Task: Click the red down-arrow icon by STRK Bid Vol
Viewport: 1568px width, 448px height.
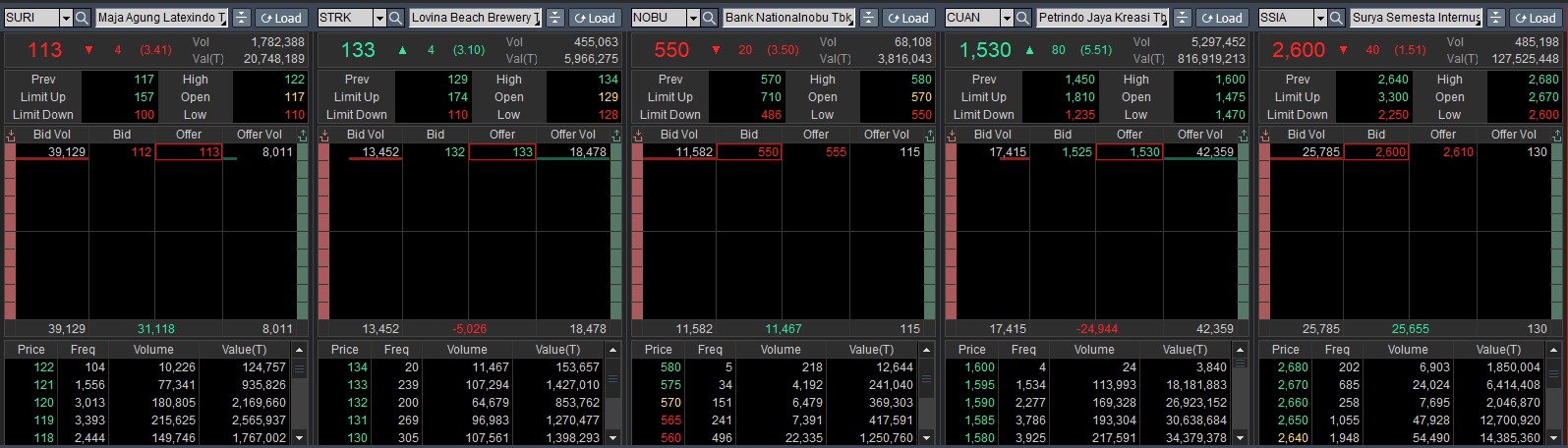Action: click(324, 135)
